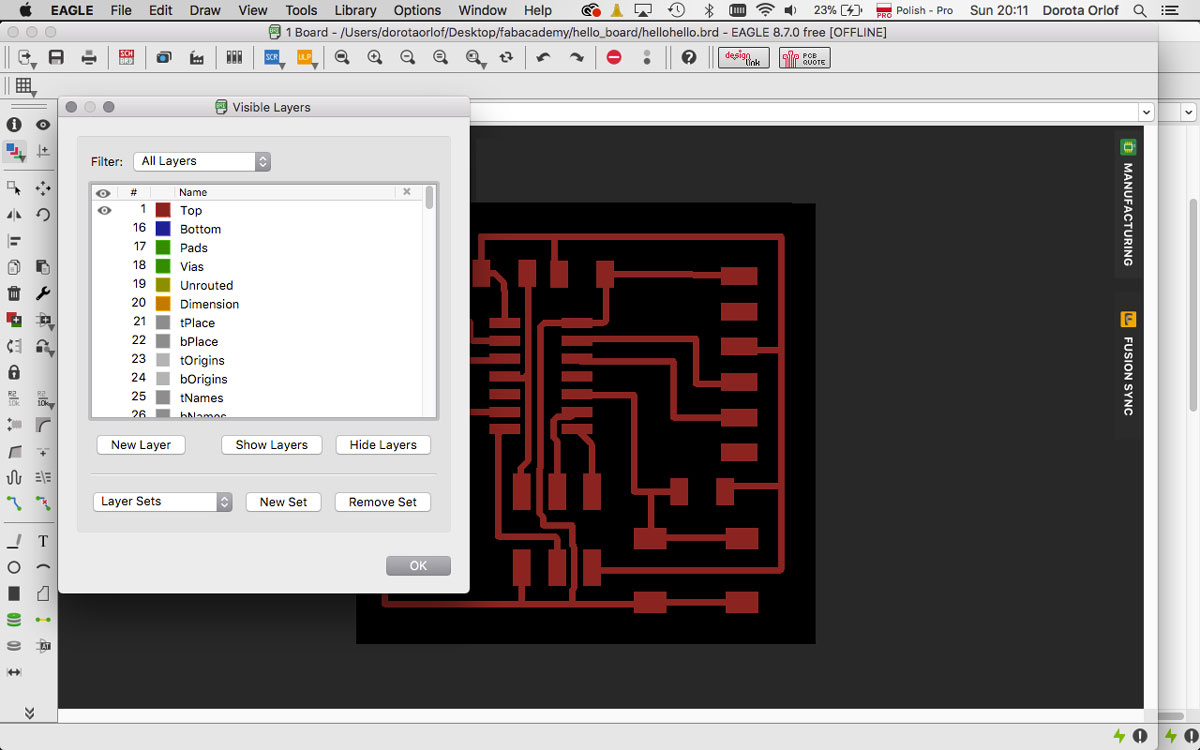Select the Route airwire tool
Image resolution: width=1200 pixels, height=750 pixels.
pyautogui.click(x=14, y=503)
